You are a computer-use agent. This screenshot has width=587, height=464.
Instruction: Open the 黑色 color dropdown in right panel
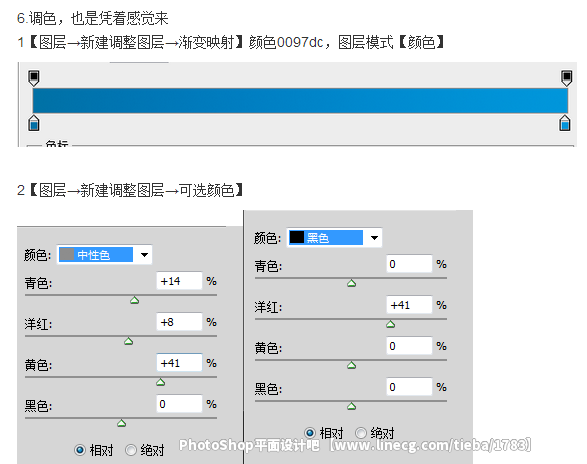334,237
